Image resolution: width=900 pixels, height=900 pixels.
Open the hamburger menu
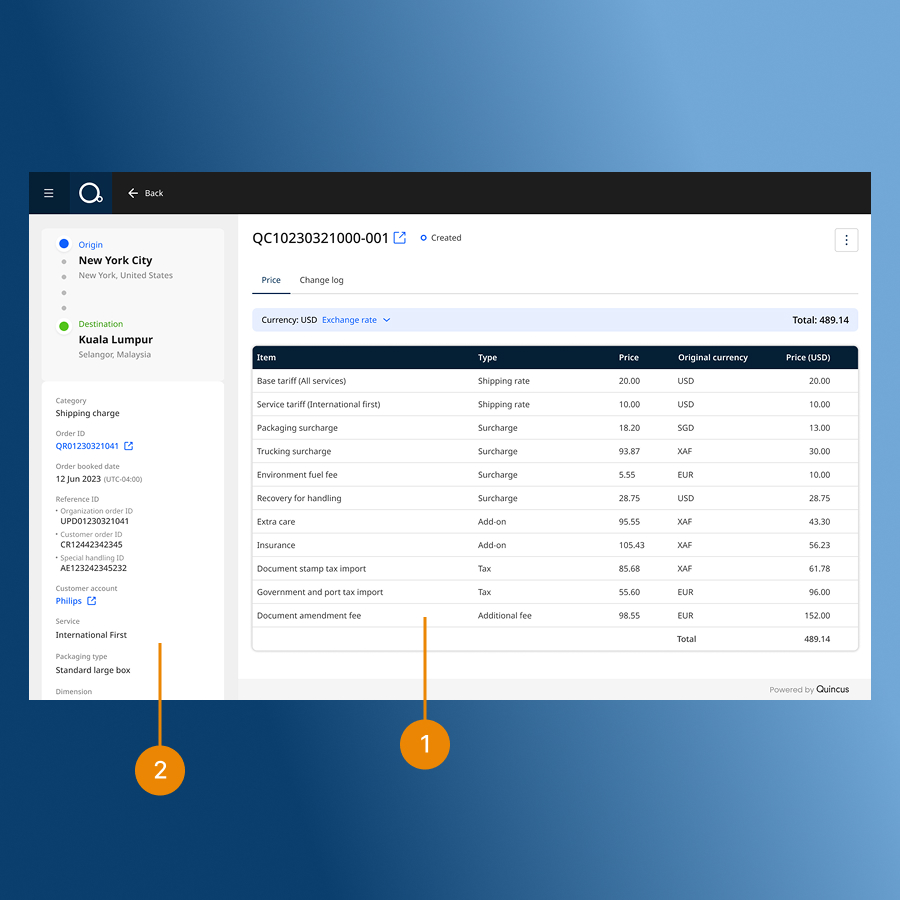(x=48, y=193)
